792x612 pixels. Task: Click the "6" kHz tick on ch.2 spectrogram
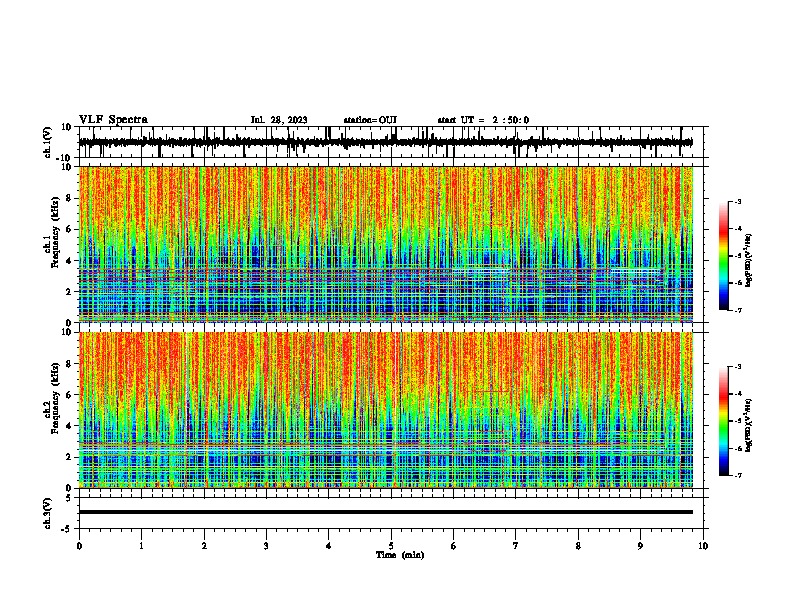coord(69,395)
